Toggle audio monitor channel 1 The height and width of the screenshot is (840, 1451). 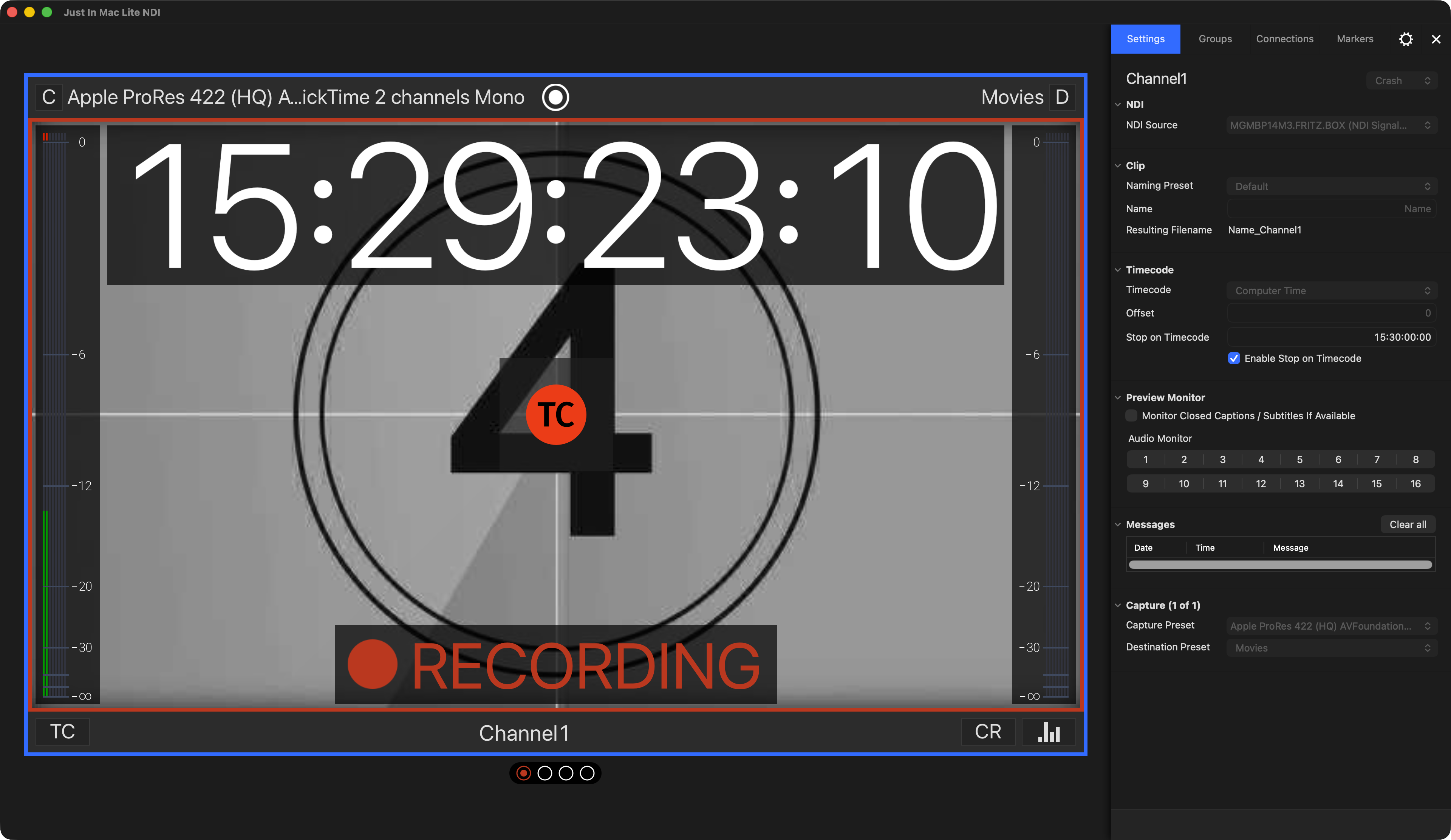pyautogui.click(x=1145, y=460)
